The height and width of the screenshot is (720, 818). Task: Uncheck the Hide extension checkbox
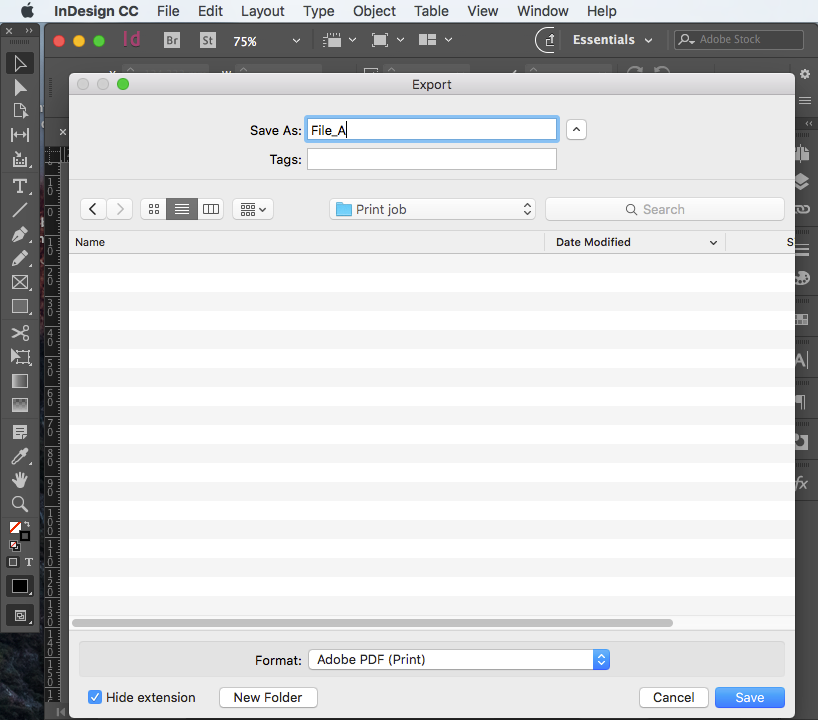click(95, 697)
